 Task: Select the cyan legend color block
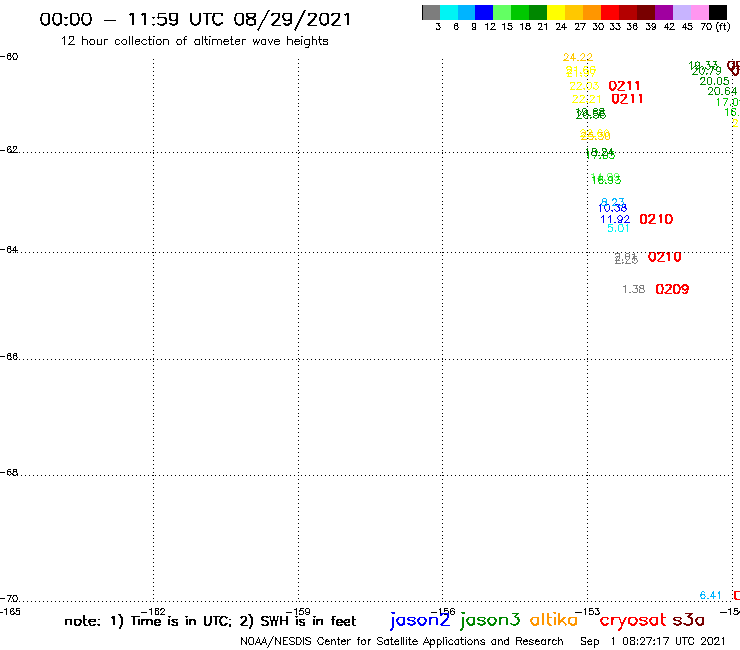(449, 12)
